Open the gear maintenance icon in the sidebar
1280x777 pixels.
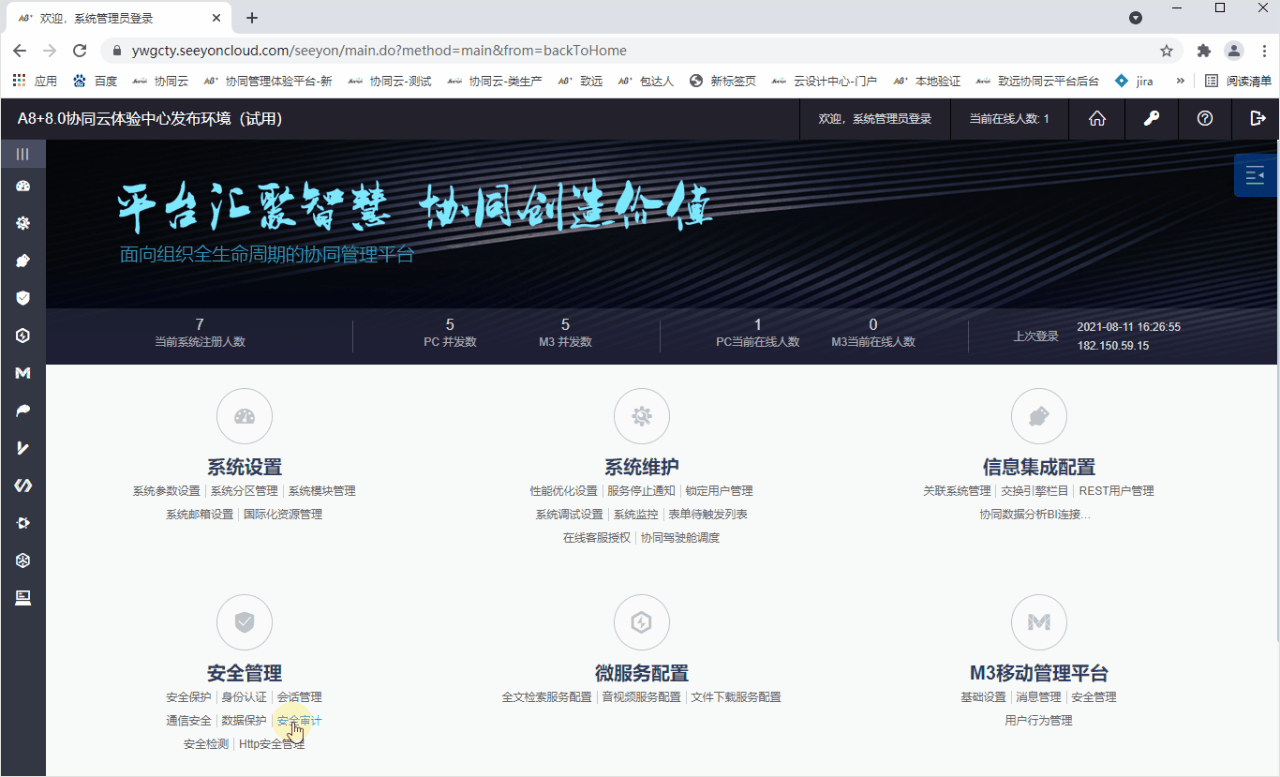click(22, 223)
